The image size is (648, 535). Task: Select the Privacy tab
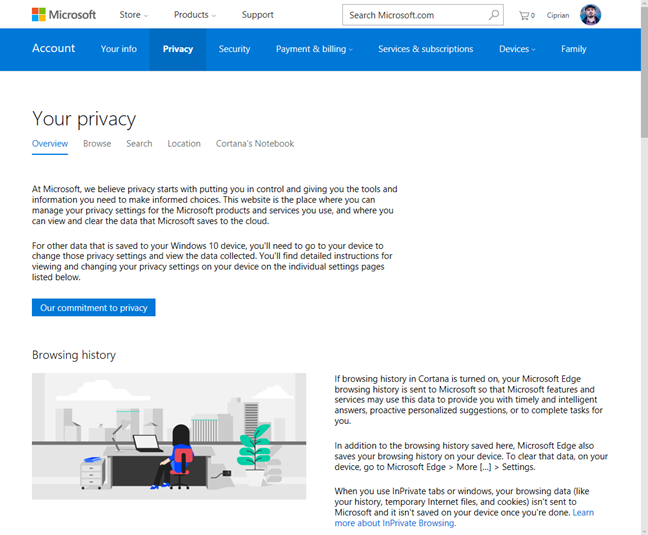[178, 50]
